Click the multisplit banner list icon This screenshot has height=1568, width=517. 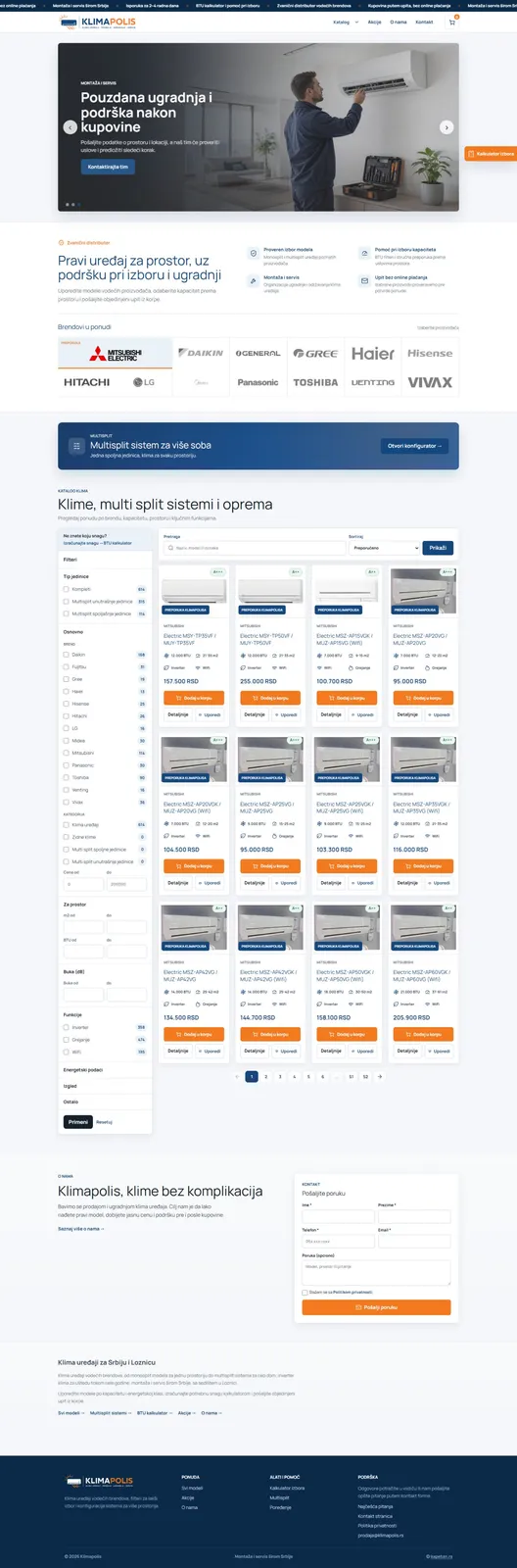75,446
